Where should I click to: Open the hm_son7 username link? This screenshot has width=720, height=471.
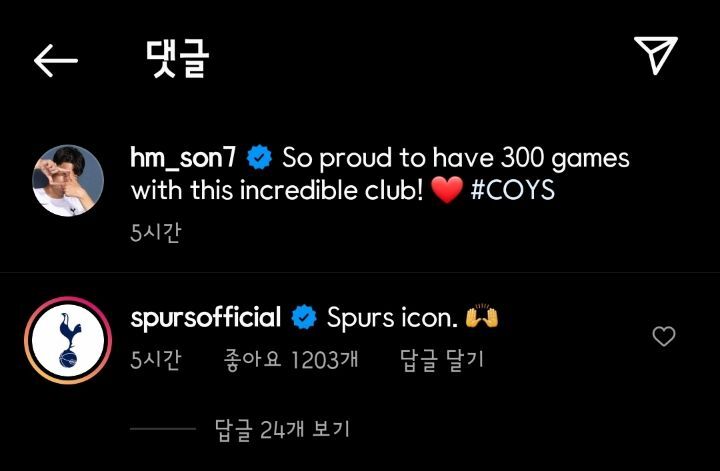tap(183, 158)
